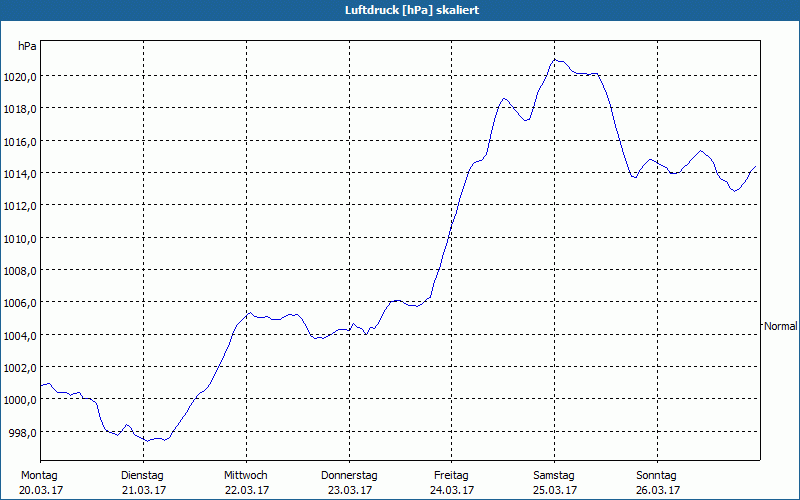Screen dimensions: 800x500
Task: Click the Freitag 24.03.17 date label
Action: coord(453,482)
